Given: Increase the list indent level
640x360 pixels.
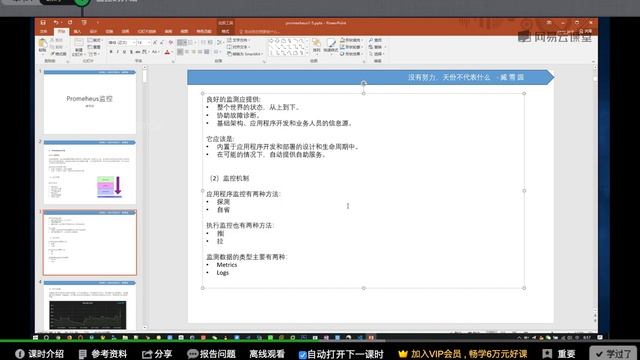Looking at the screenshot, I should 210,42.
